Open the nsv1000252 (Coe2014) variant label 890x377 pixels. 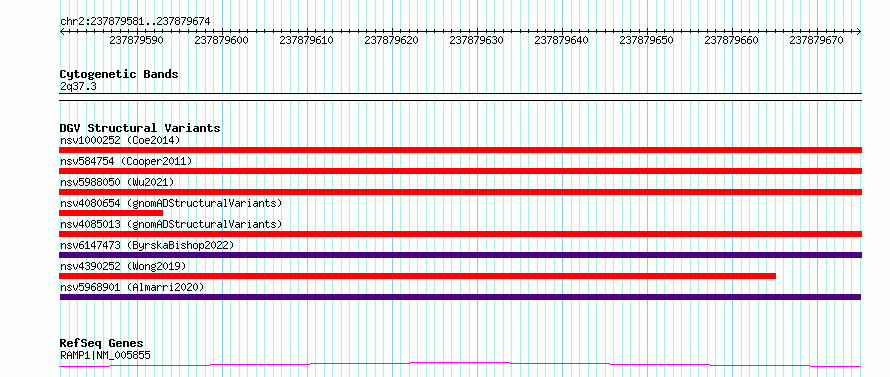coord(120,140)
